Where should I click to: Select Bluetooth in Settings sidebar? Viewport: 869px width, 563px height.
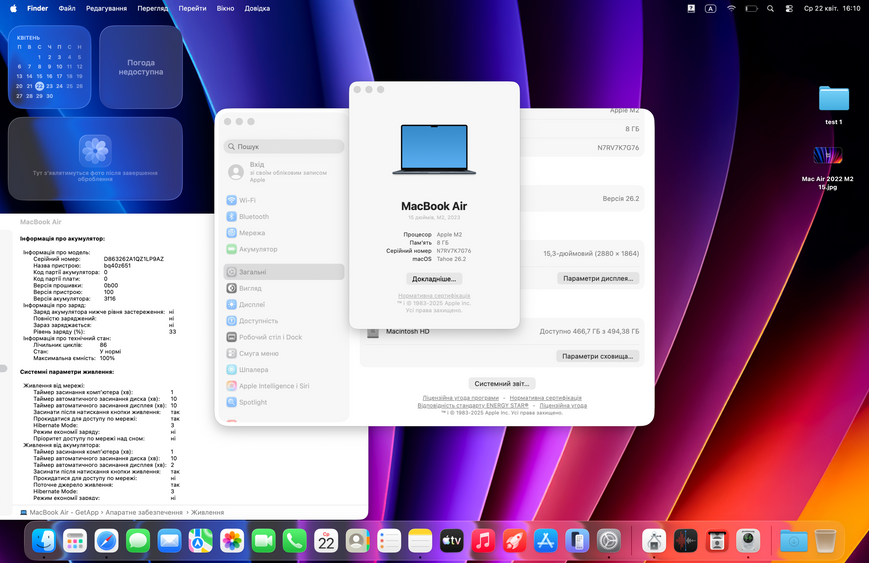(284, 217)
